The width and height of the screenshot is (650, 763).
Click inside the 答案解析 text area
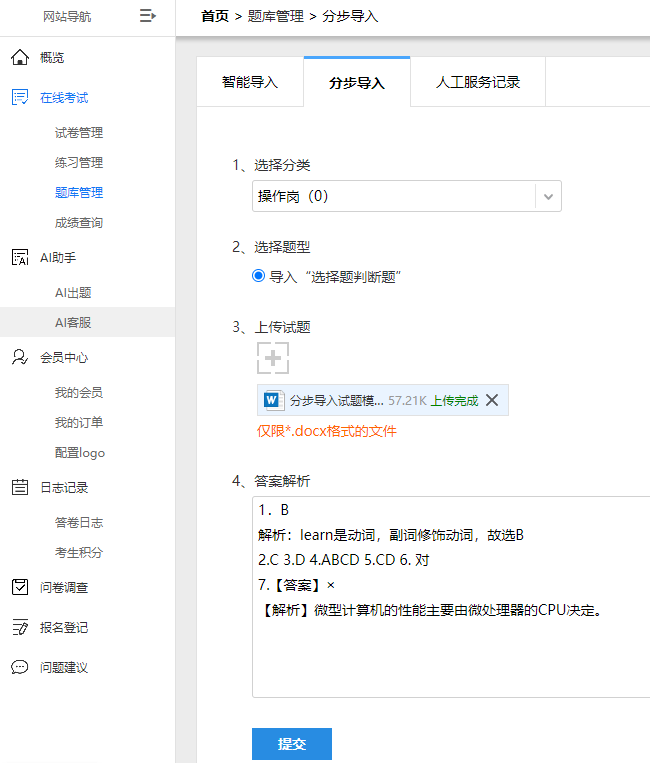point(451,597)
